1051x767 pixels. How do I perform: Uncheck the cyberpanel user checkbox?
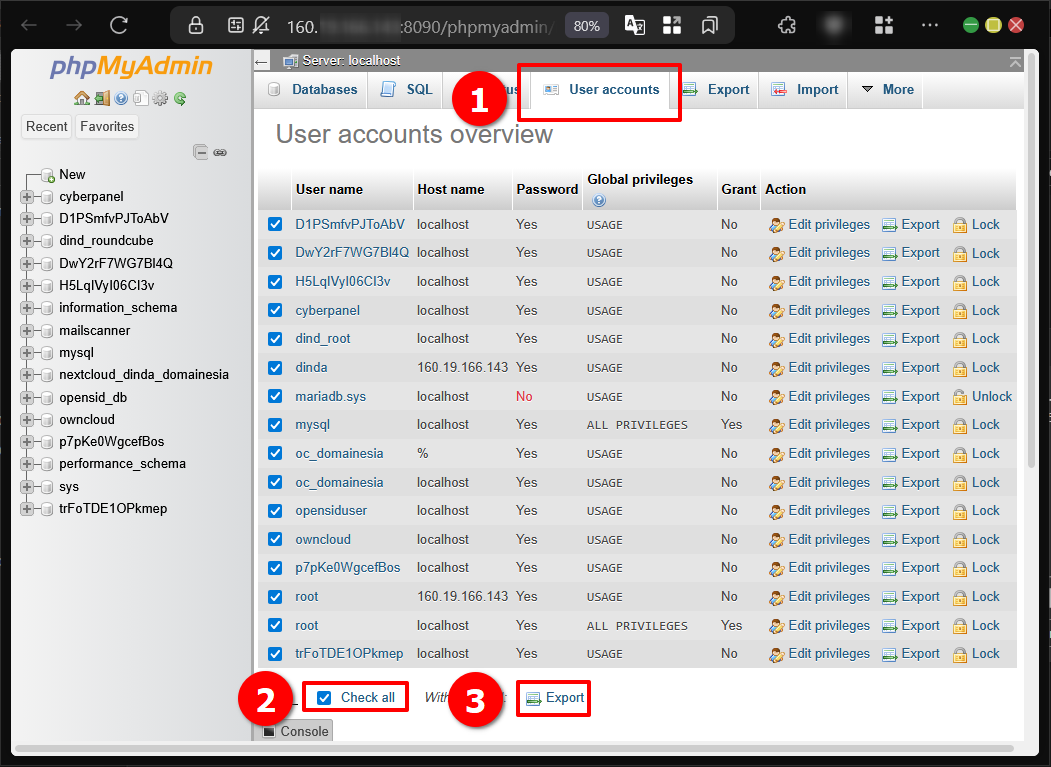click(275, 310)
